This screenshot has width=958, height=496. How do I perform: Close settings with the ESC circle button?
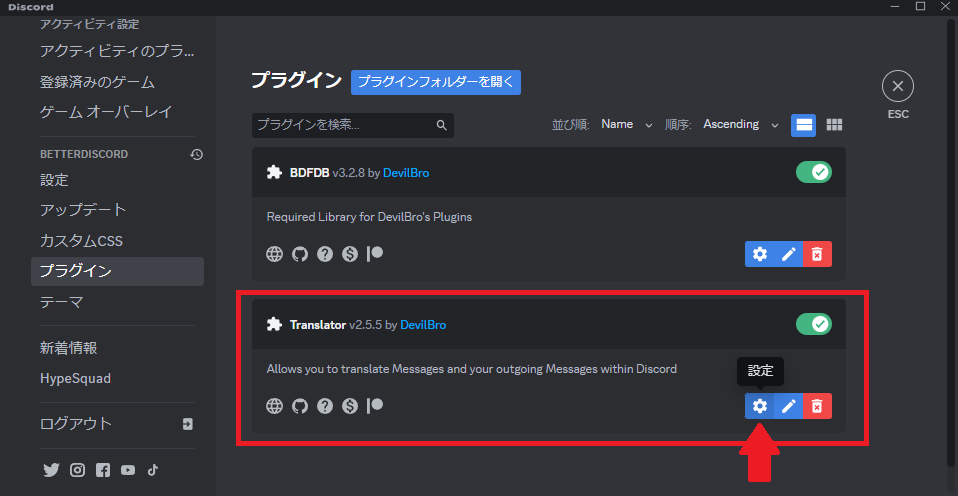click(x=898, y=87)
